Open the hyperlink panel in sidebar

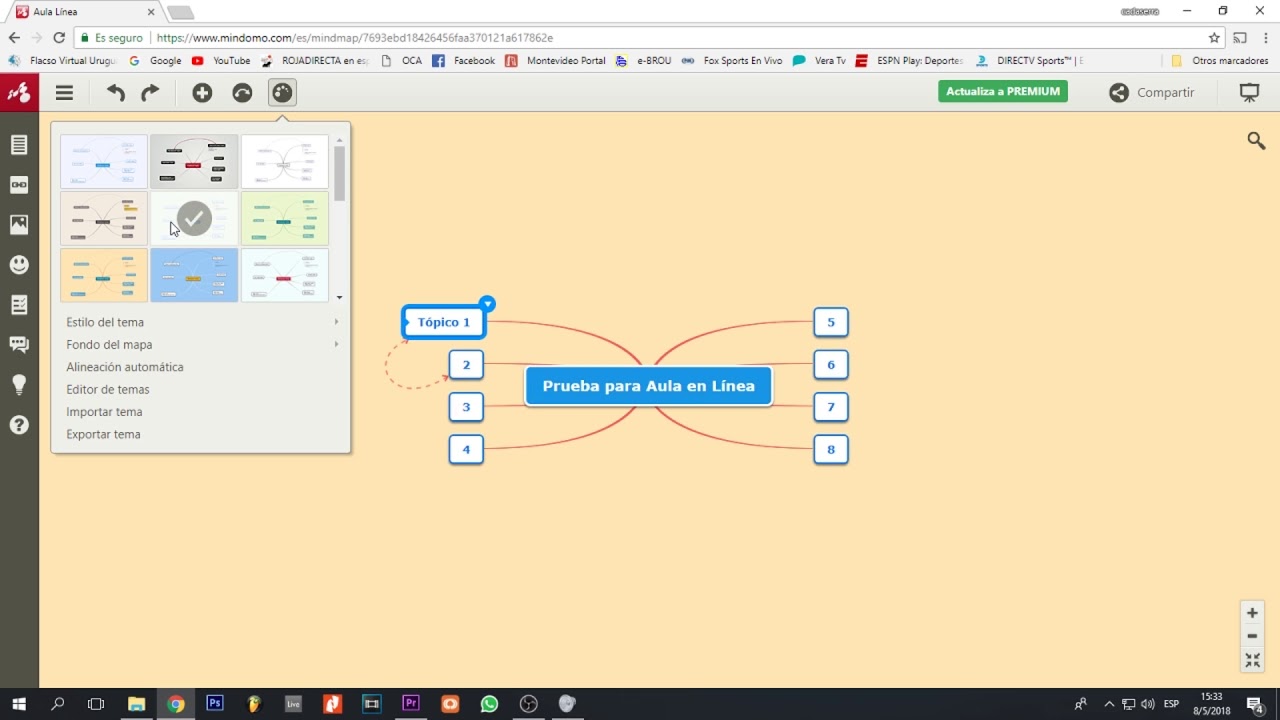(19, 185)
